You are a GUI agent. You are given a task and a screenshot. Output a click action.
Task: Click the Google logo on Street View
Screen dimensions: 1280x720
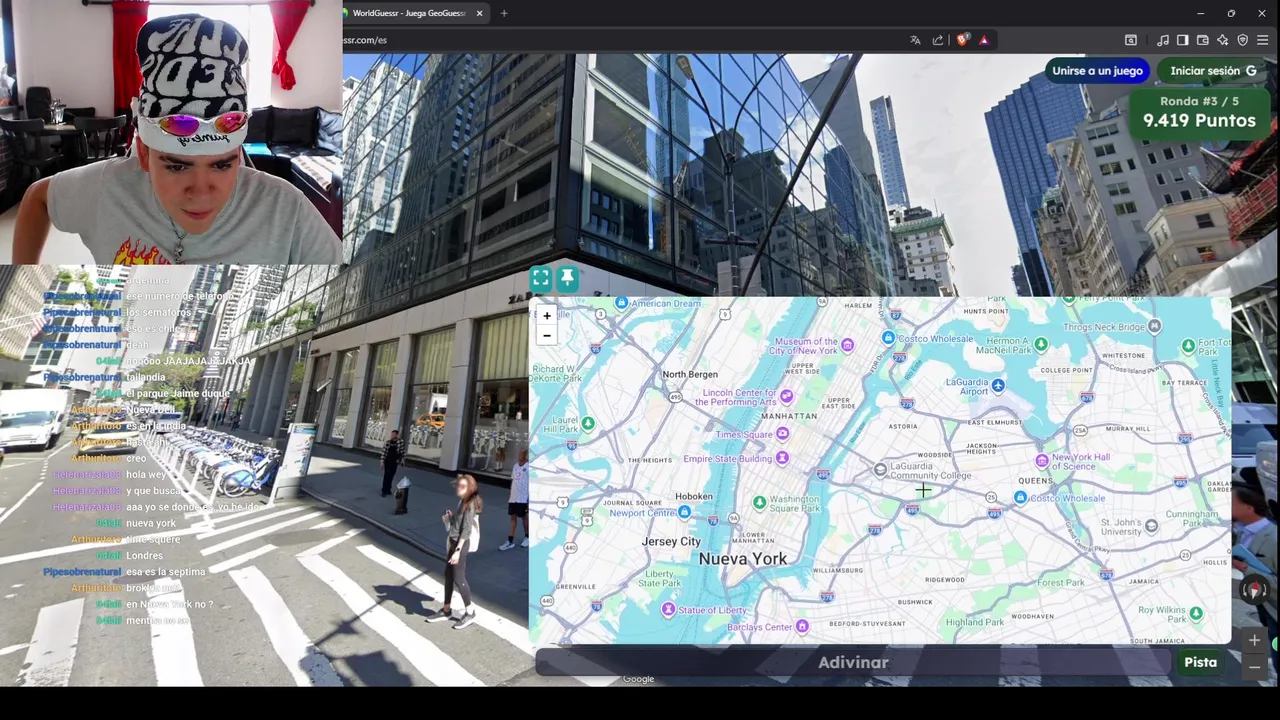pos(638,679)
